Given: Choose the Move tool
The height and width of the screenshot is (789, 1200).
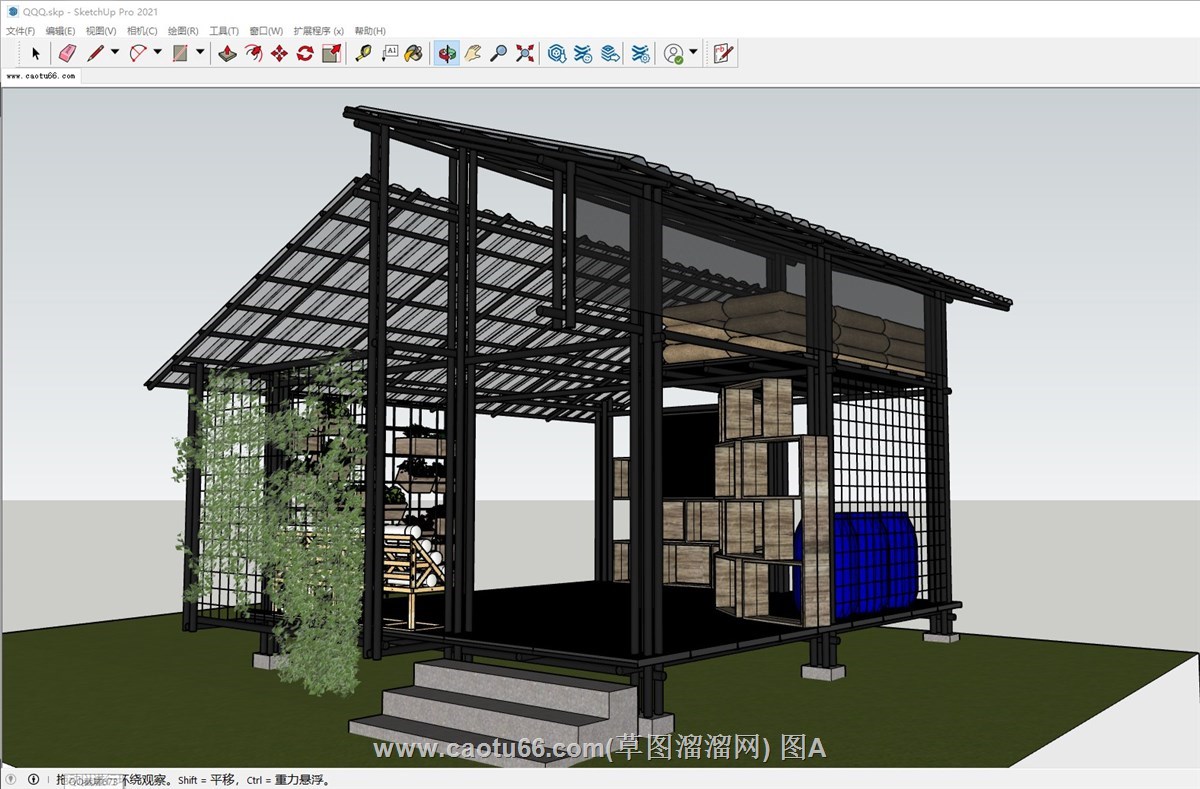Looking at the screenshot, I should pyautogui.click(x=280, y=54).
